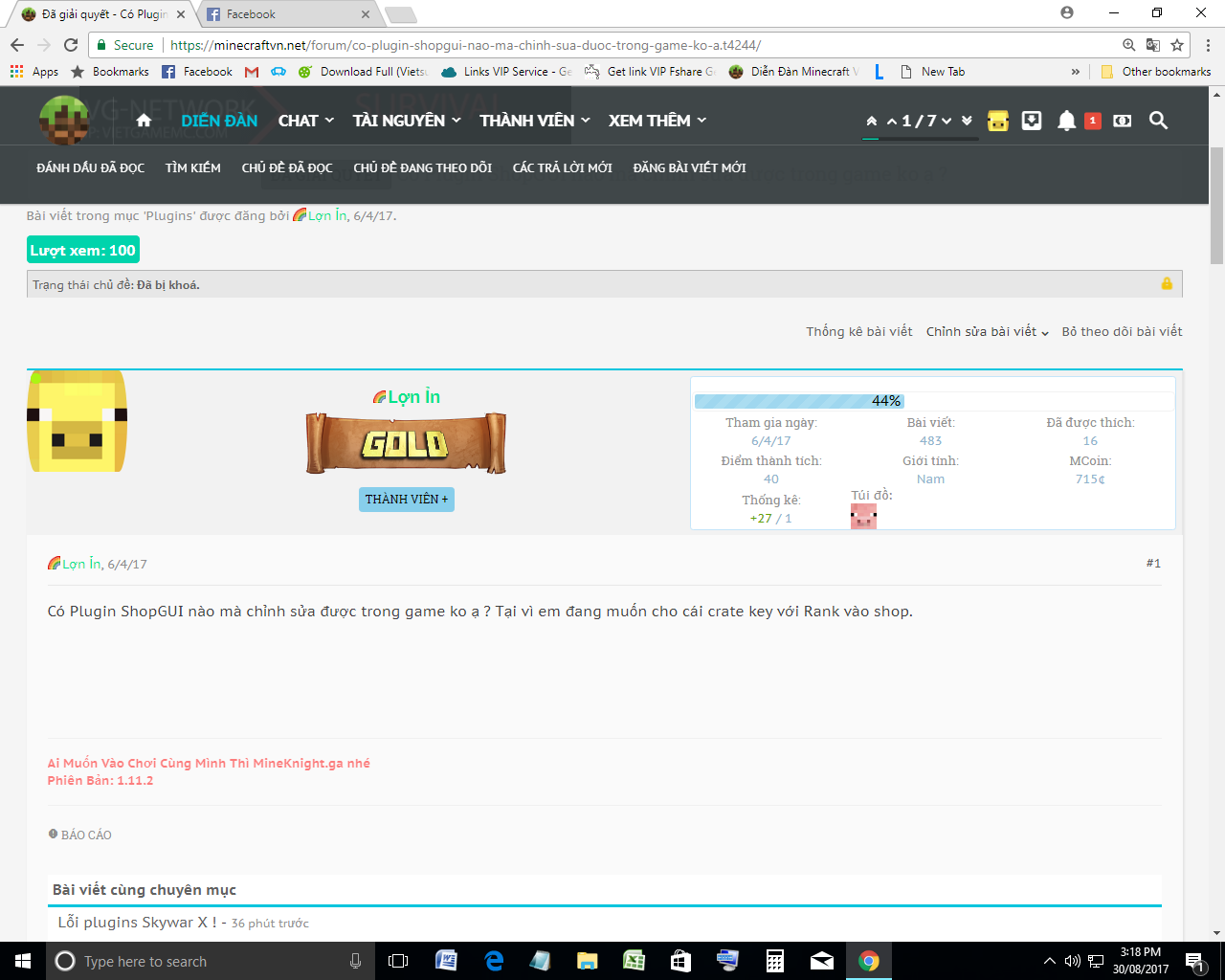Click the lock icon on the closed thread banner
This screenshot has height=980, width=1225.
[x=1166, y=283]
